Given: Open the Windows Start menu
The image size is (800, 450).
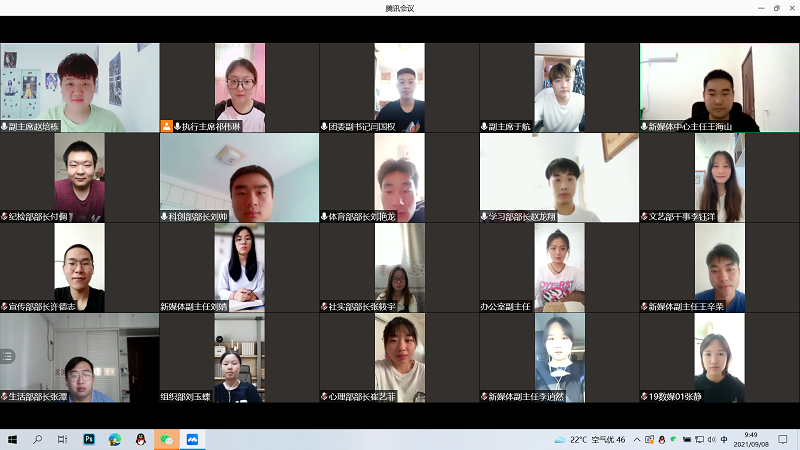Looking at the screenshot, I should point(13,439).
